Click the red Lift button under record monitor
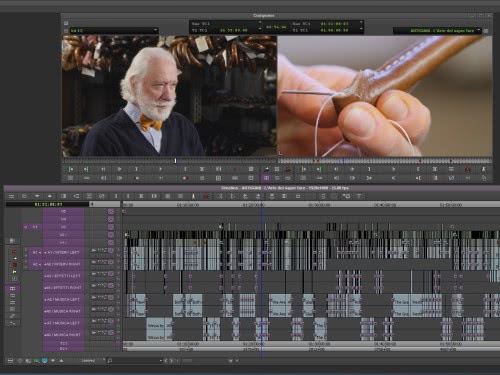 [468, 169]
